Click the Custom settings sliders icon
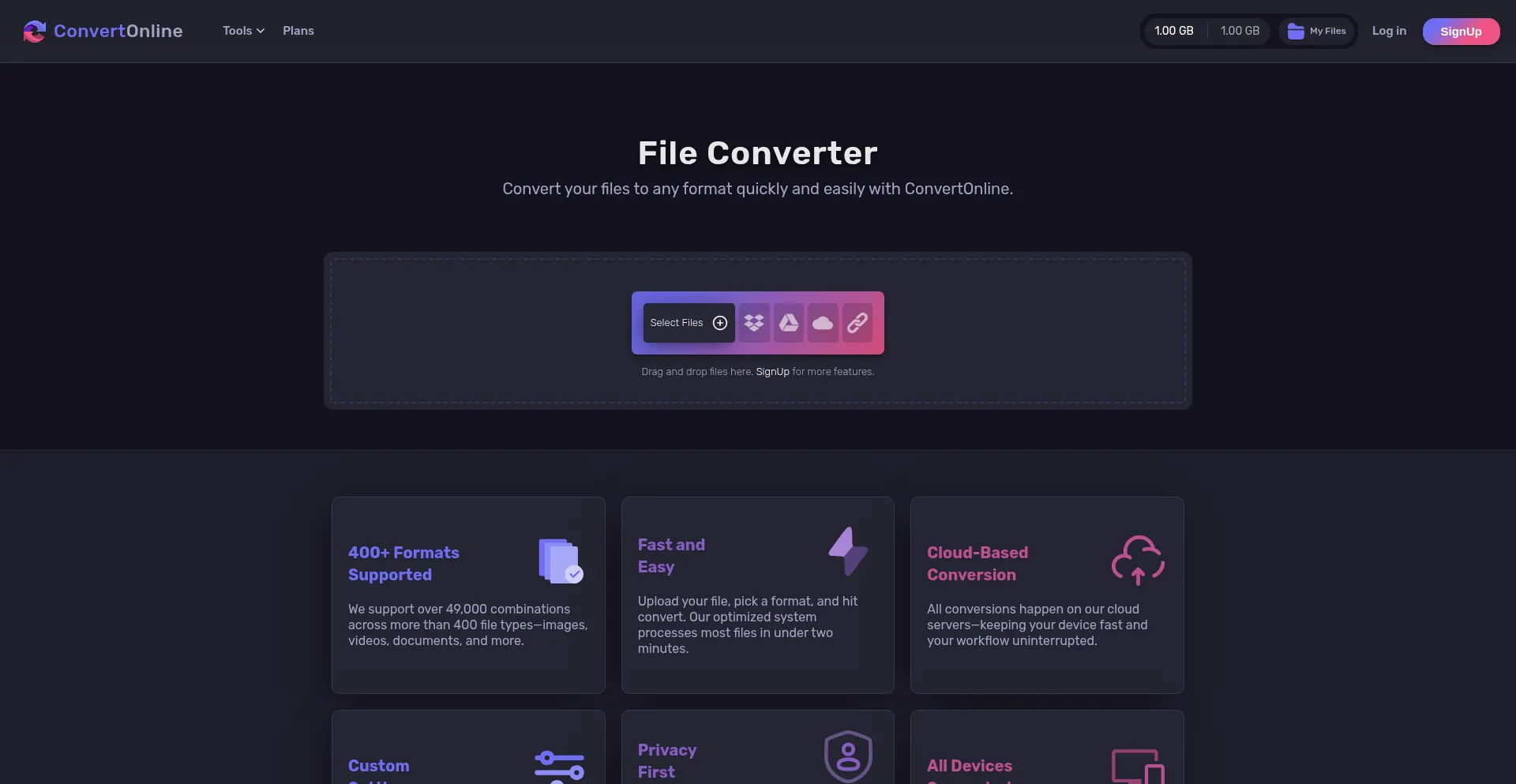 tap(559, 766)
